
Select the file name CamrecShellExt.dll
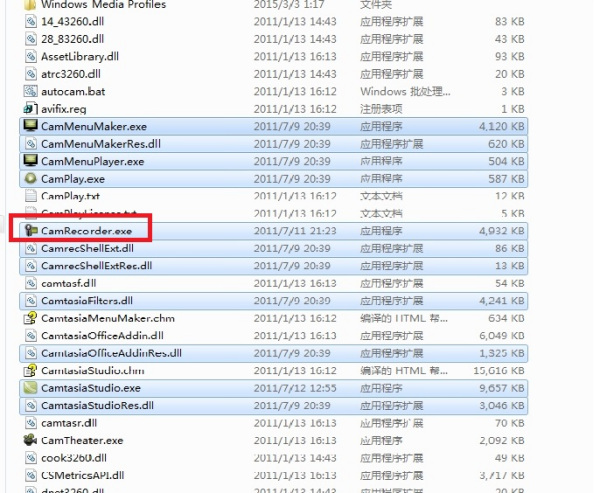88,248
